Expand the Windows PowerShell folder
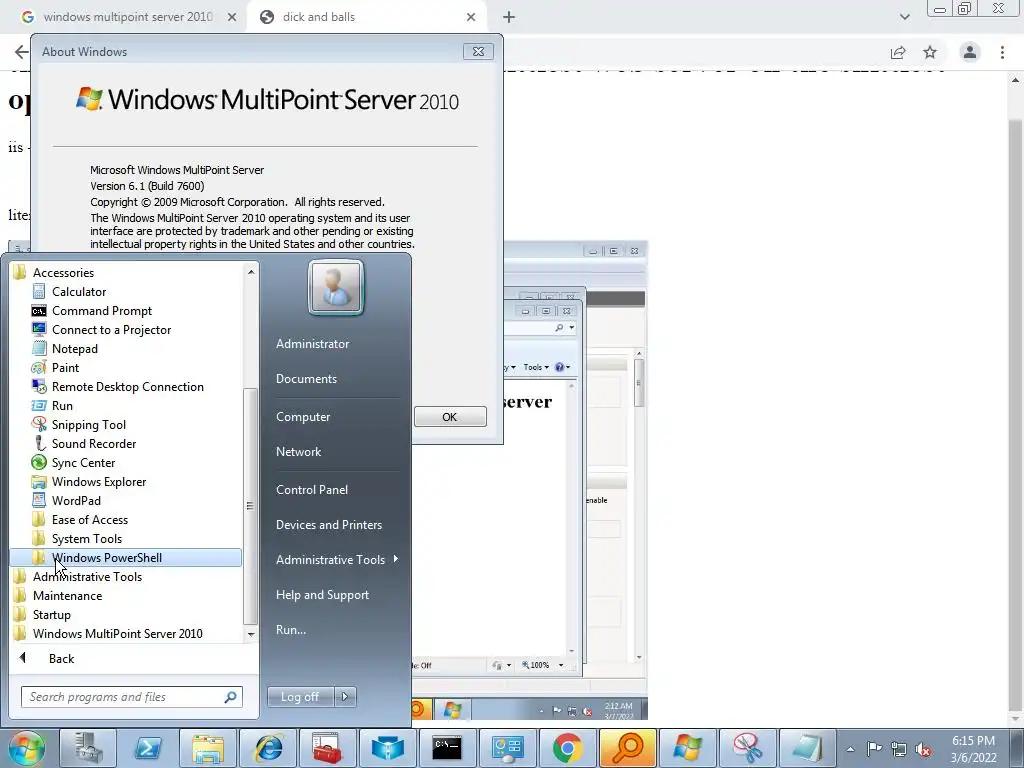 tap(126, 558)
